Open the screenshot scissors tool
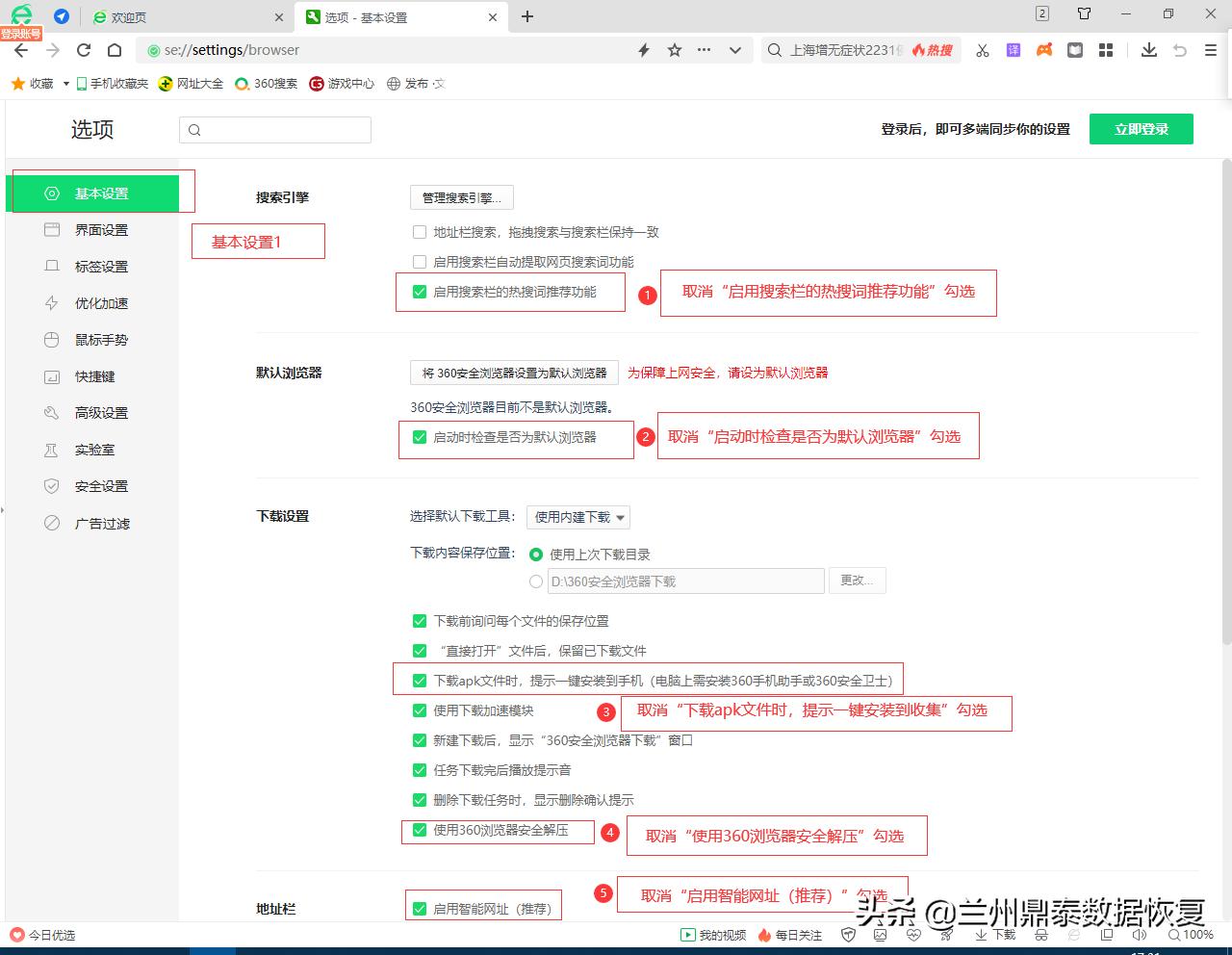Viewport: 1232px width, 955px height. click(982, 49)
